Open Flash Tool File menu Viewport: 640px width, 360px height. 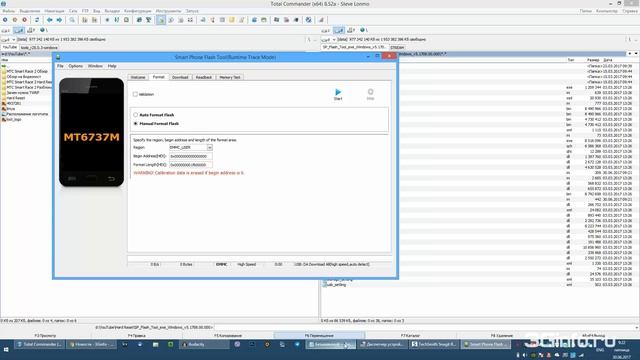click(x=60, y=66)
